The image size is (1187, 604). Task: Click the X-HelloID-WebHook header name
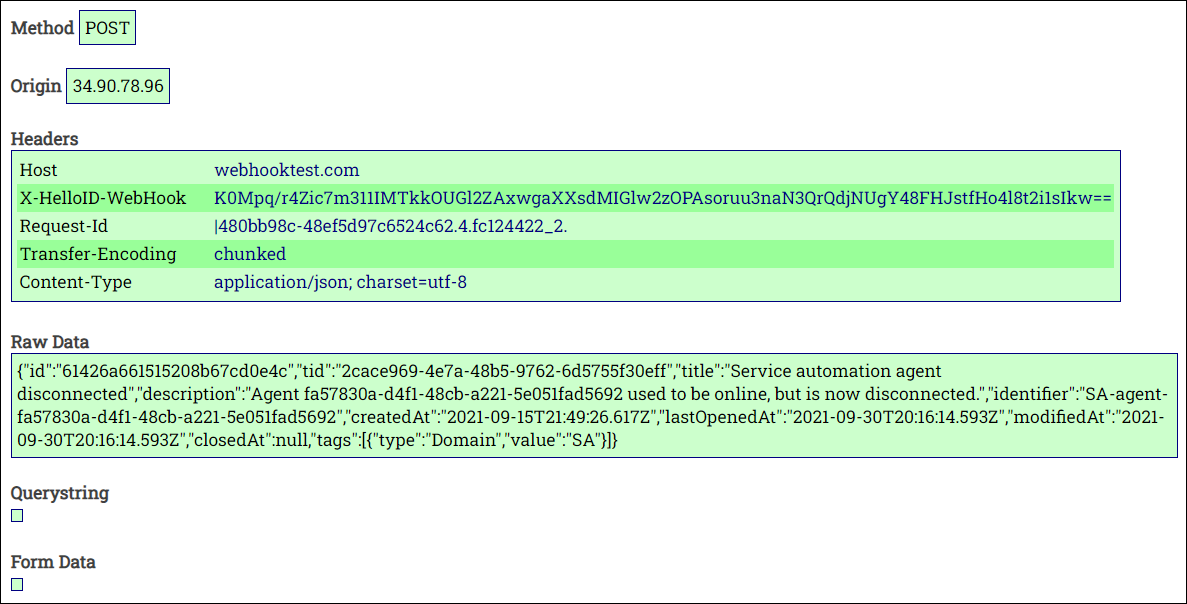click(x=103, y=198)
